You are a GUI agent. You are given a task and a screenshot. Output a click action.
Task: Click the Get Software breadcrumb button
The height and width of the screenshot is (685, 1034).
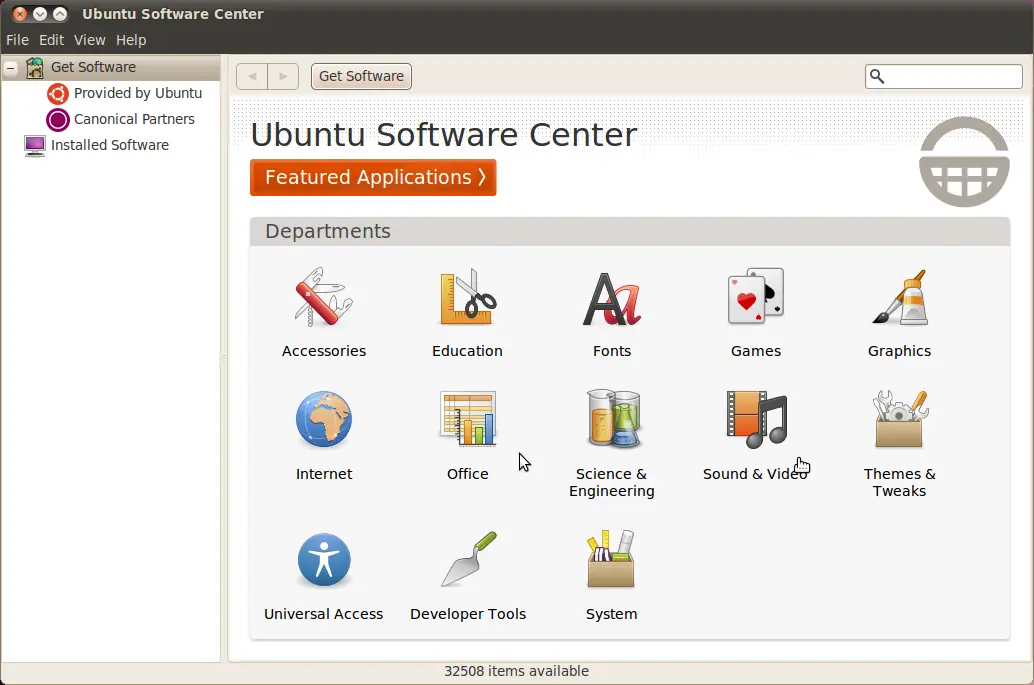click(x=361, y=76)
